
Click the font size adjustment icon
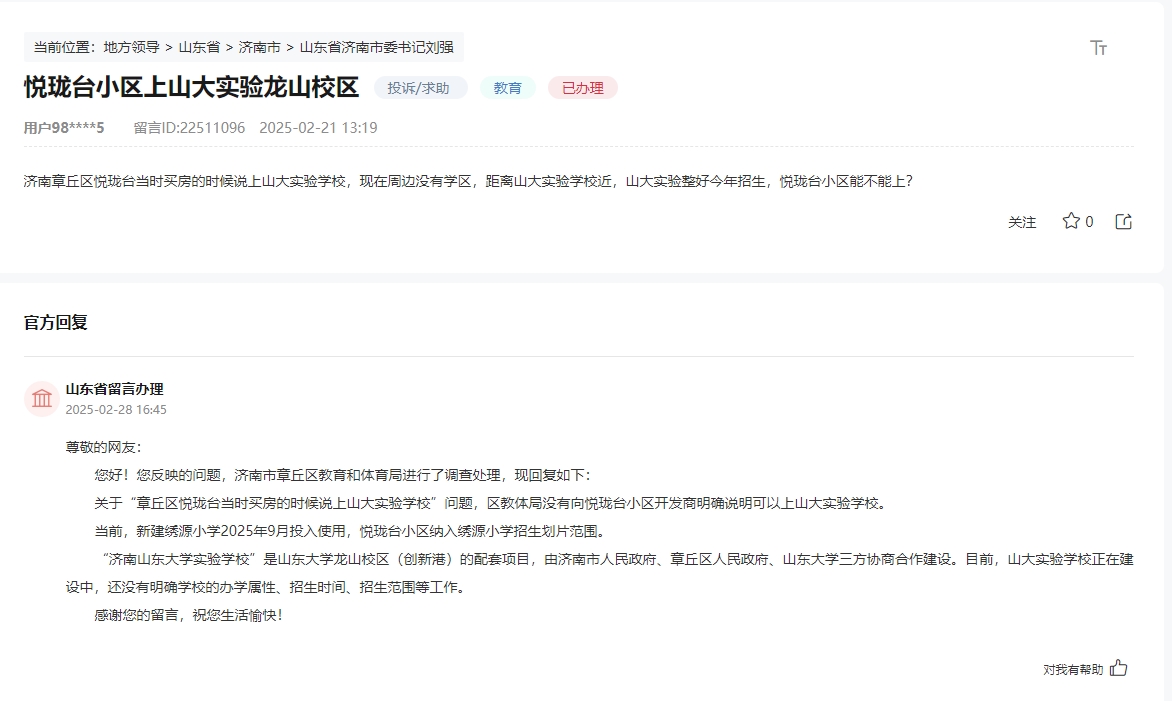point(1098,48)
